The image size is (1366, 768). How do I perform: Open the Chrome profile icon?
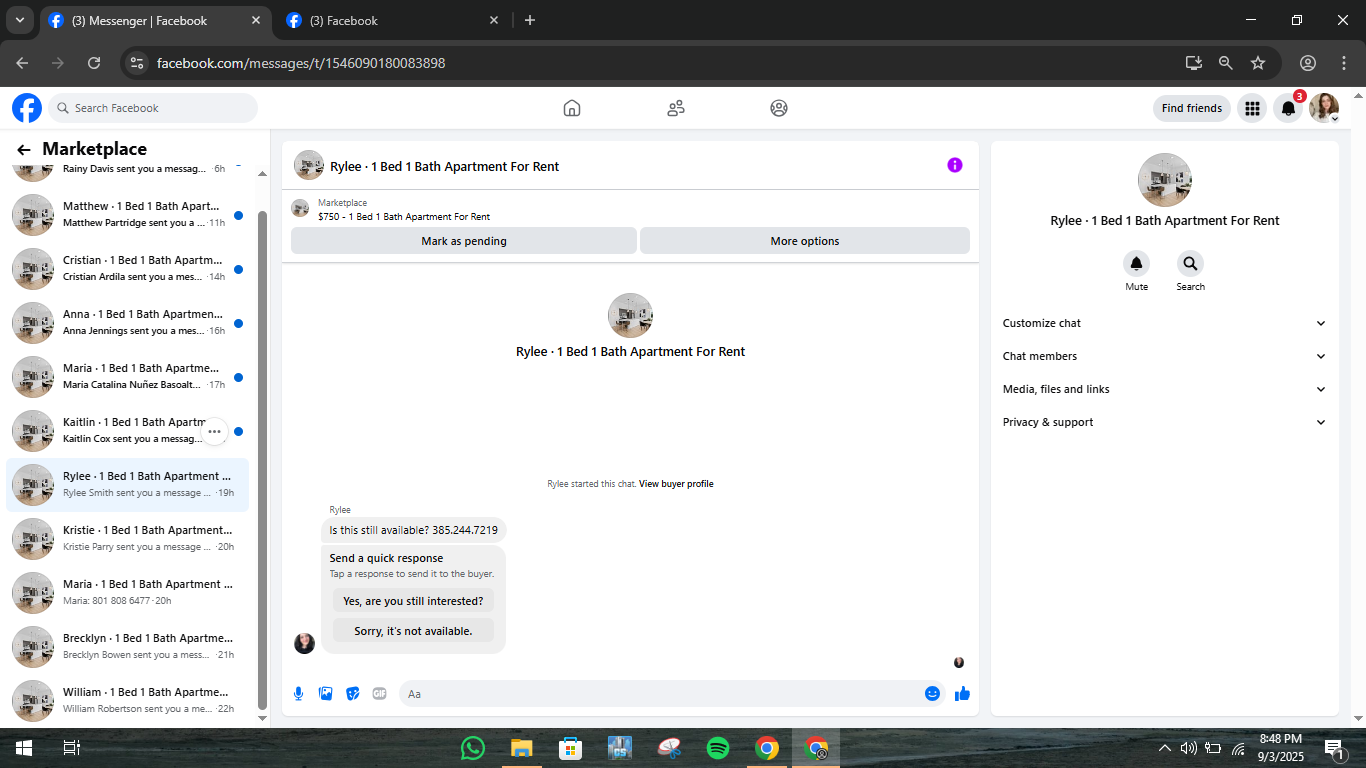click(1308, 63)
